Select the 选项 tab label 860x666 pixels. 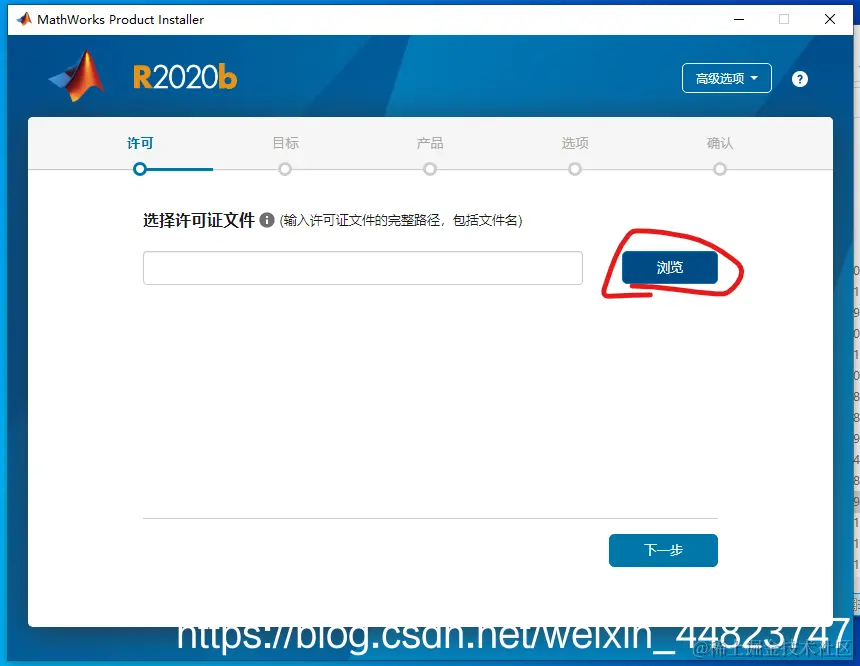pos(574,143)
